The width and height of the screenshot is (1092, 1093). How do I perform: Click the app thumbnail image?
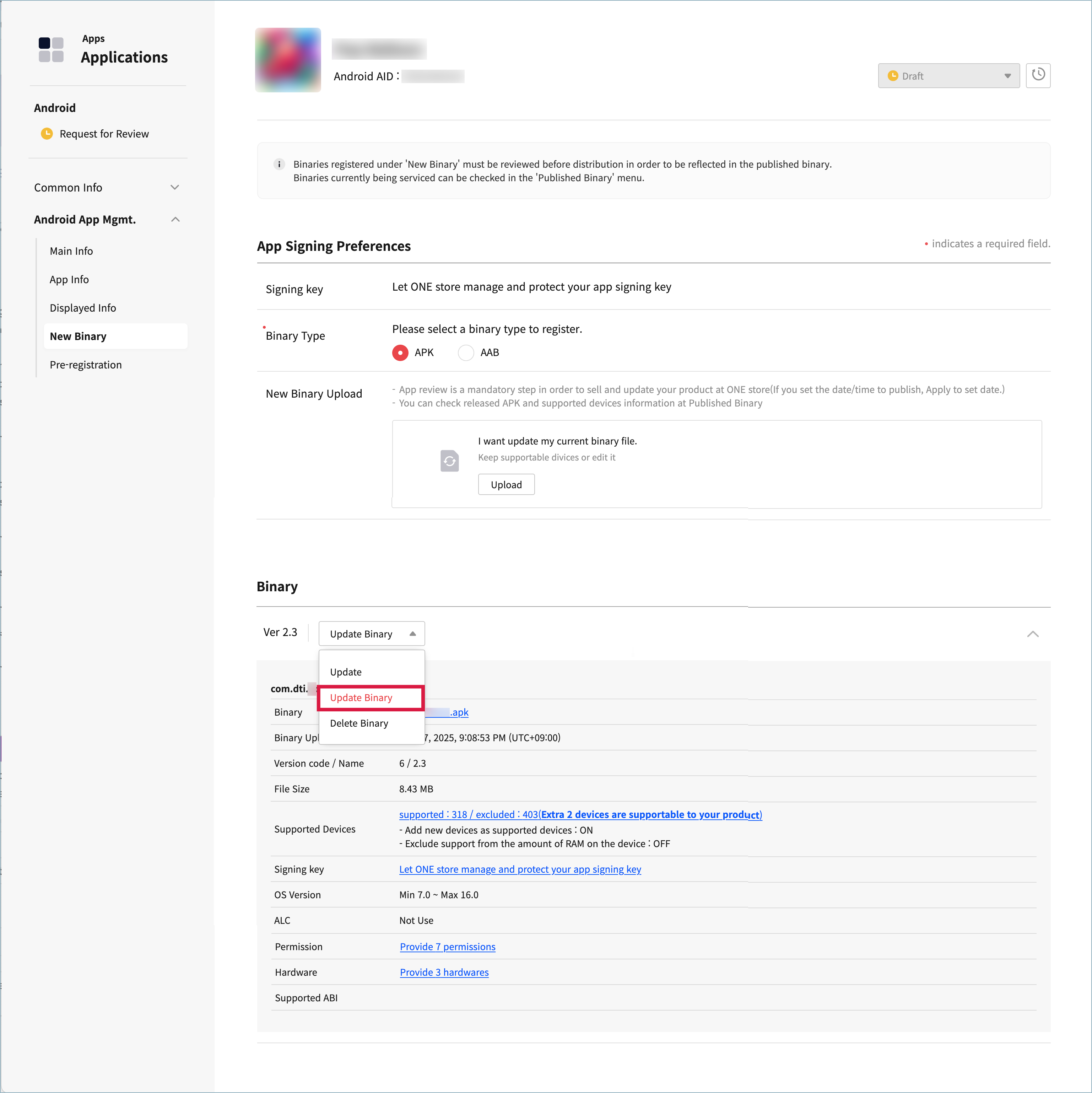click(288, 60)
